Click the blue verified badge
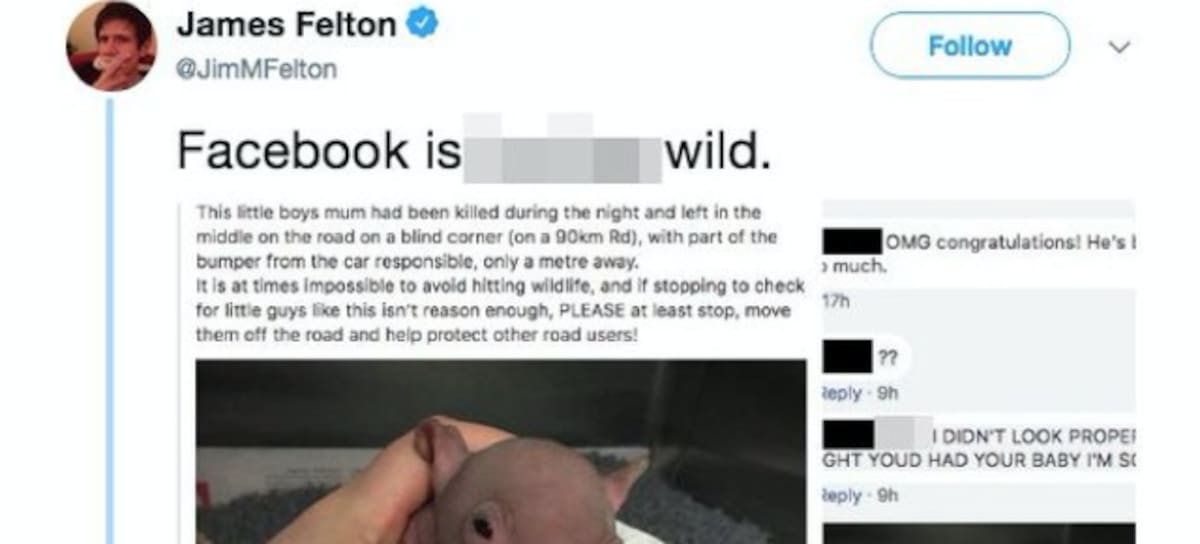The image size is (1200, 544). [x=423, y=26]
